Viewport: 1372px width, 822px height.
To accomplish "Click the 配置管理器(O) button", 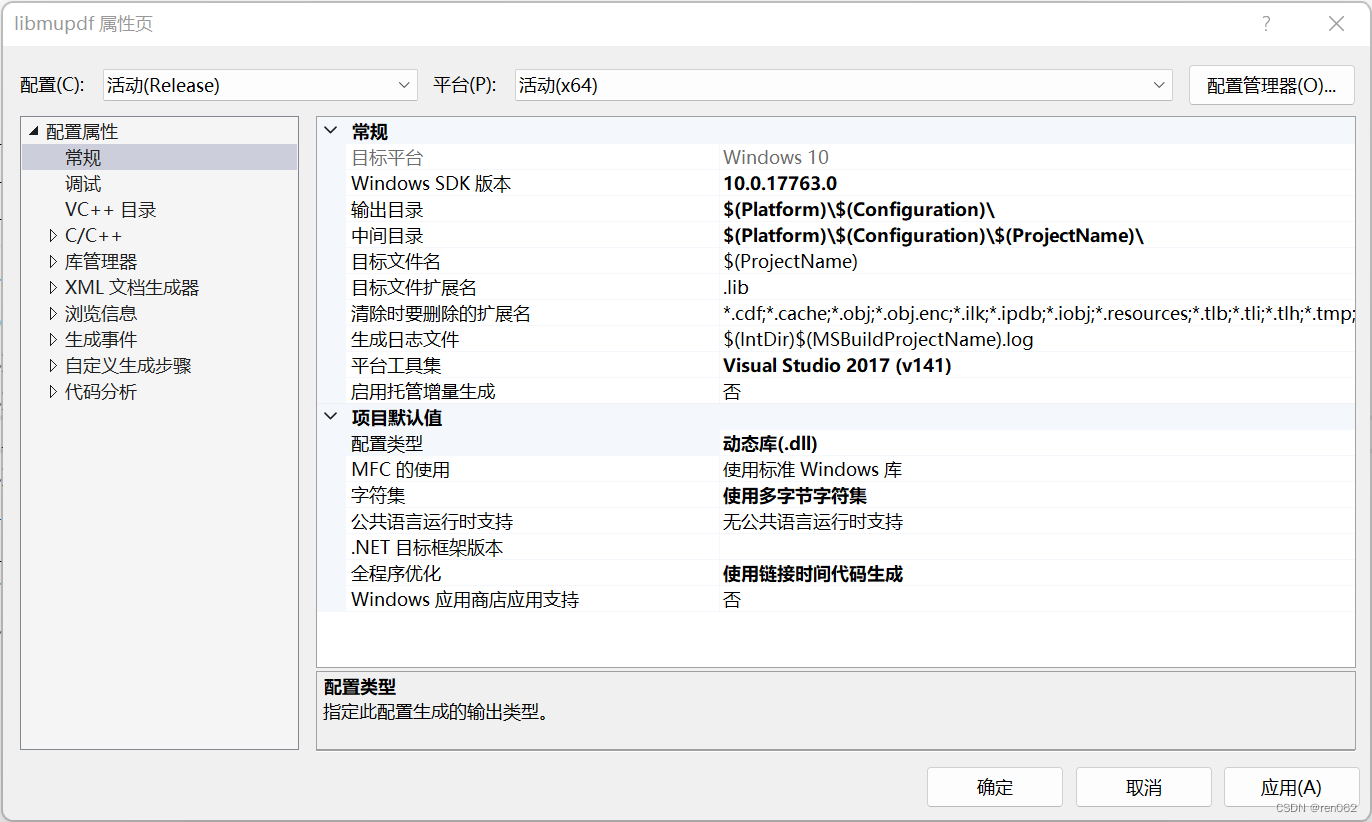I will (1271, 85).
